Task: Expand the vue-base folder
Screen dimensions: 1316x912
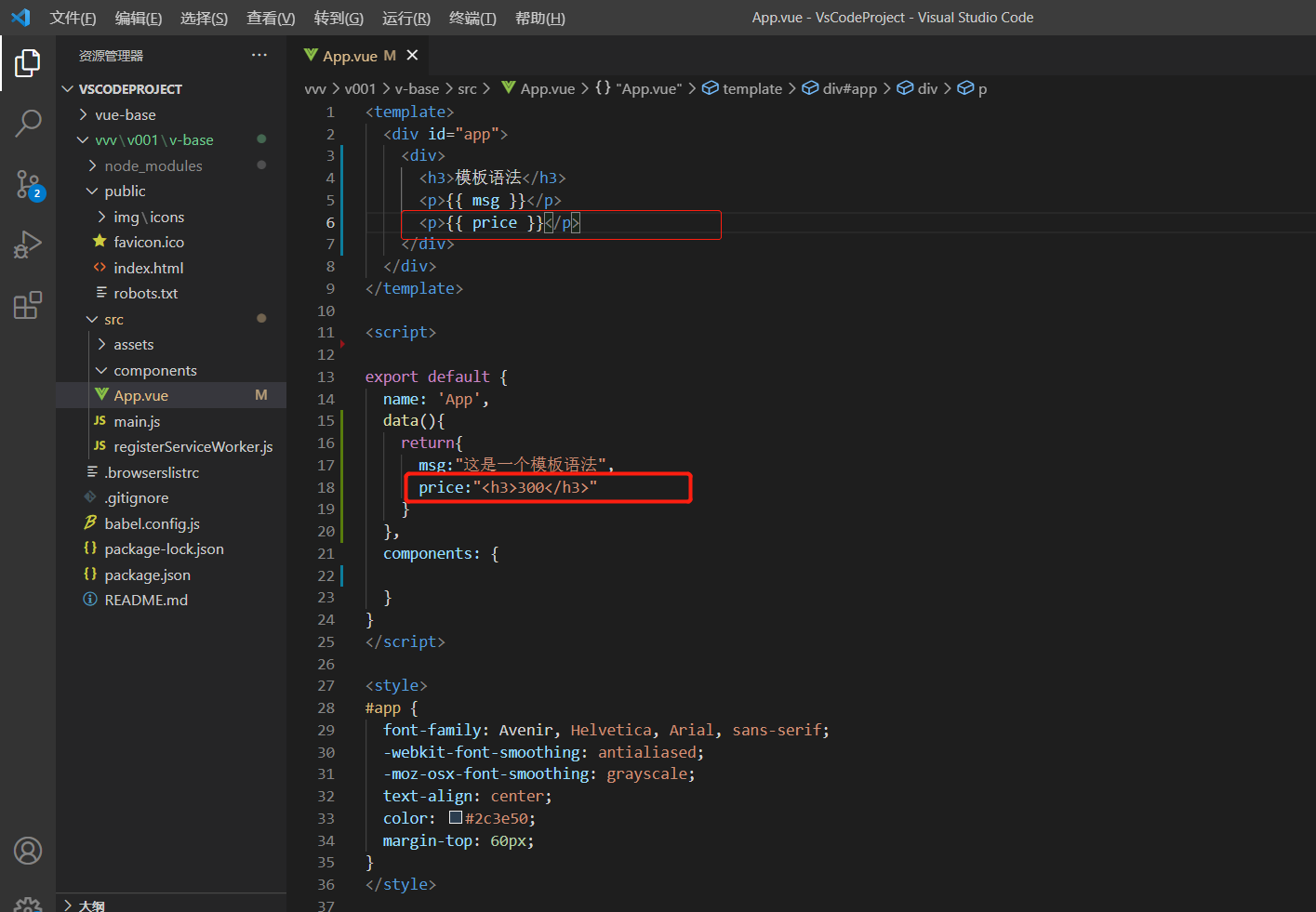Action: (83, 114)
